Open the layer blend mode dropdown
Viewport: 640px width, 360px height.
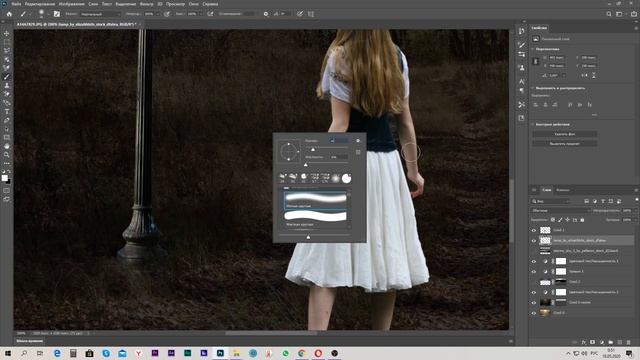coord(560,211)
